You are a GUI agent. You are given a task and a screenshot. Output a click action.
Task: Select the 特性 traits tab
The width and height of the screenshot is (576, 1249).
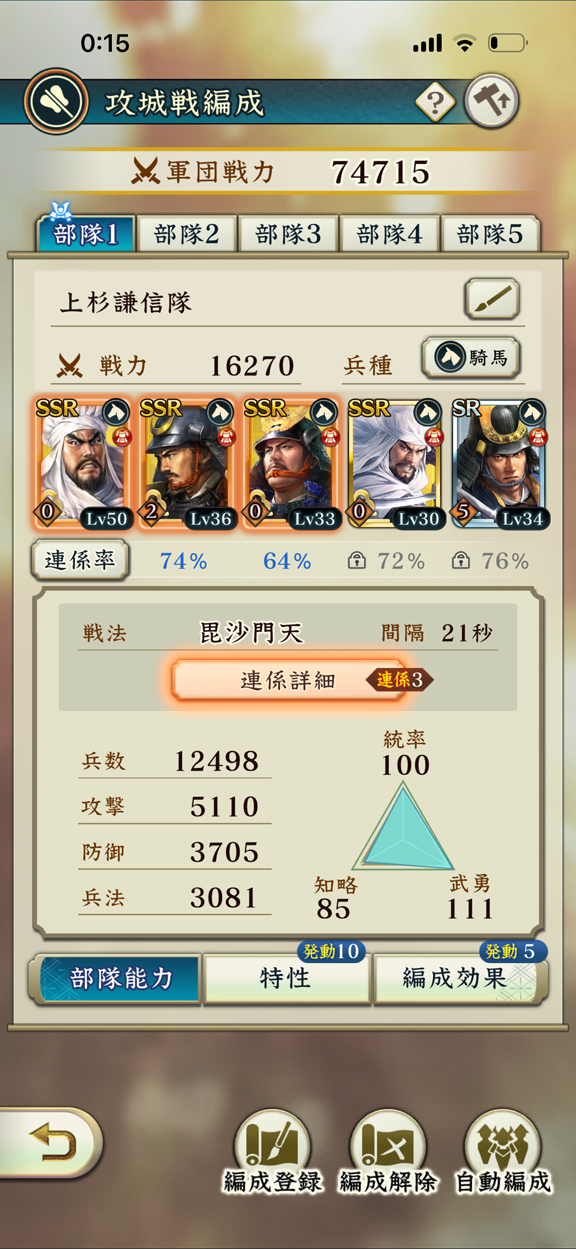[286, 978]
